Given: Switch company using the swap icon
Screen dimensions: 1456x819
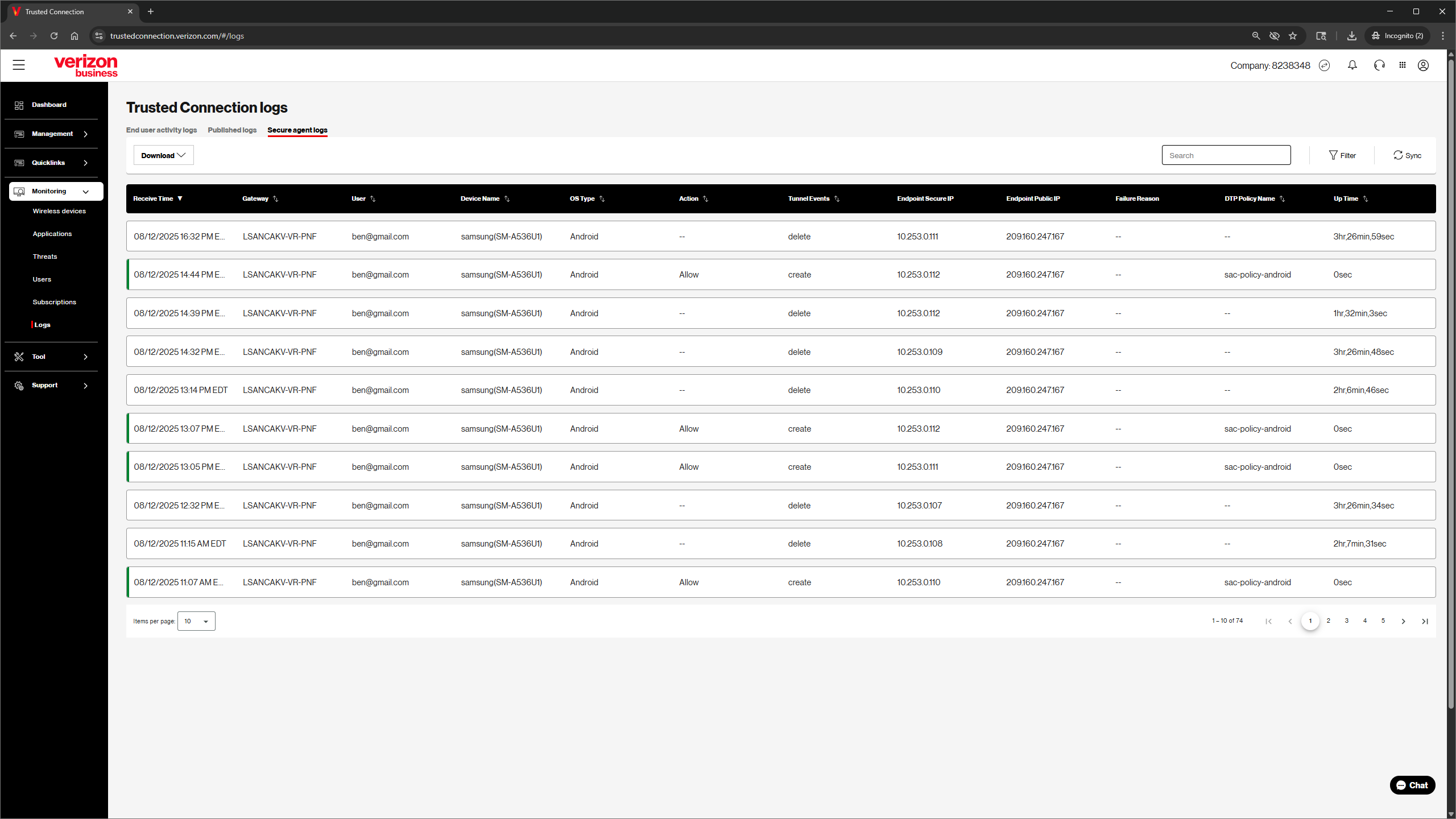Looking at the screenshot, I should [1324, 65].
